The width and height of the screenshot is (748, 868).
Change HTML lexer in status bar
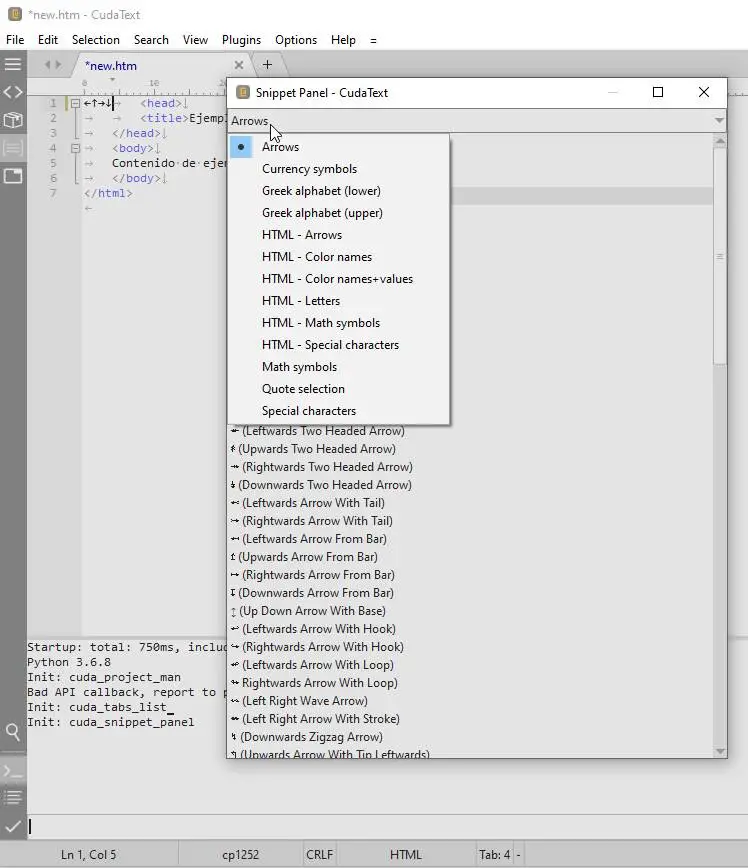[x=406, y=855]
